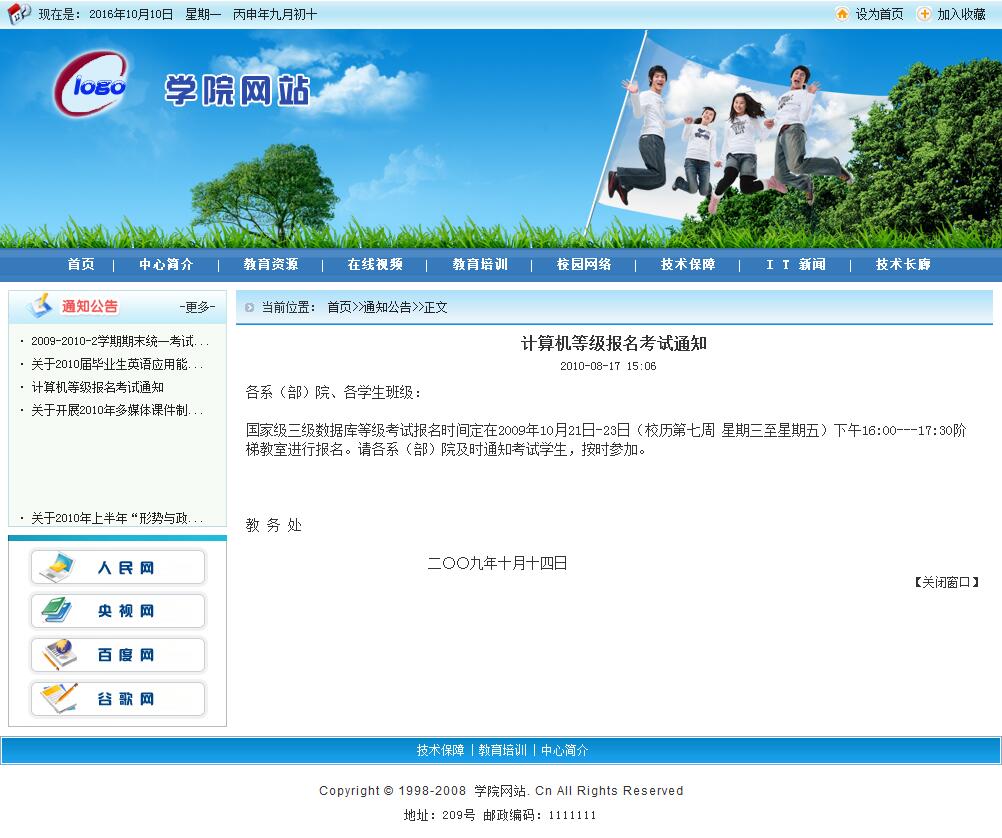Select 教育资源 navigation item
The height and width of the screenshot is (838, 1002).
(x=270, y=264)
